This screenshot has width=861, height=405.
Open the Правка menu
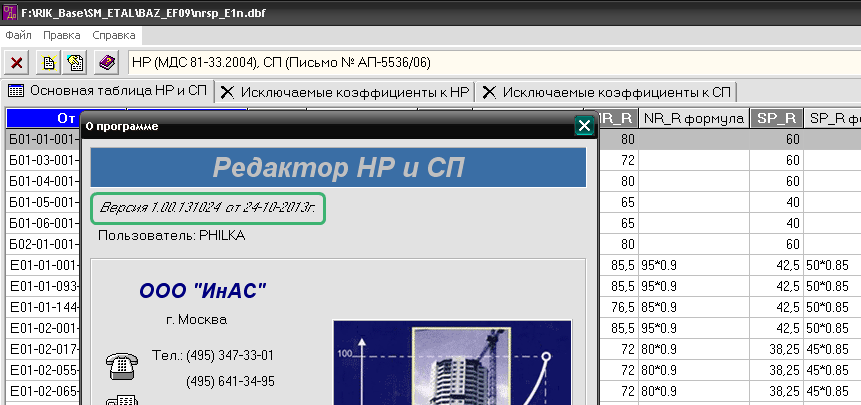tap(62, 35)
